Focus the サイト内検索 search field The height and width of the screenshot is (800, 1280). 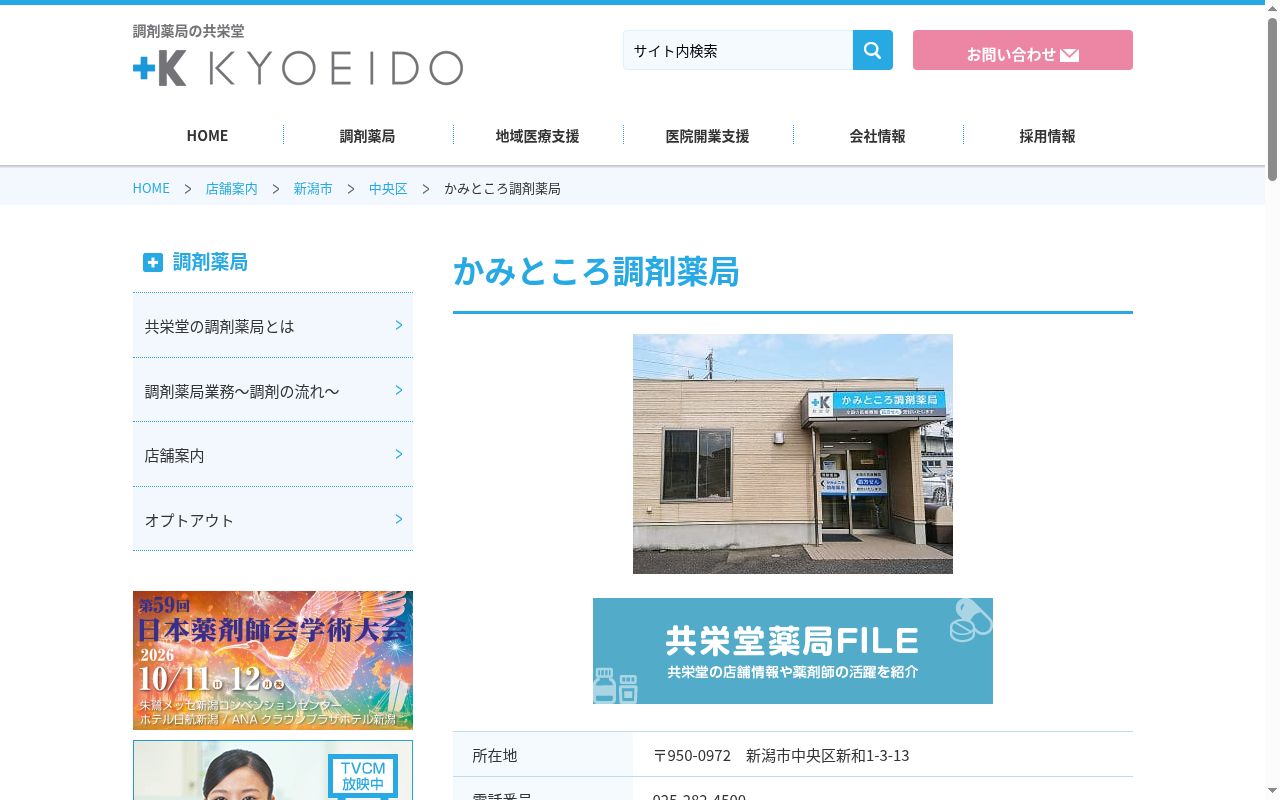click(x=738, y=50)
